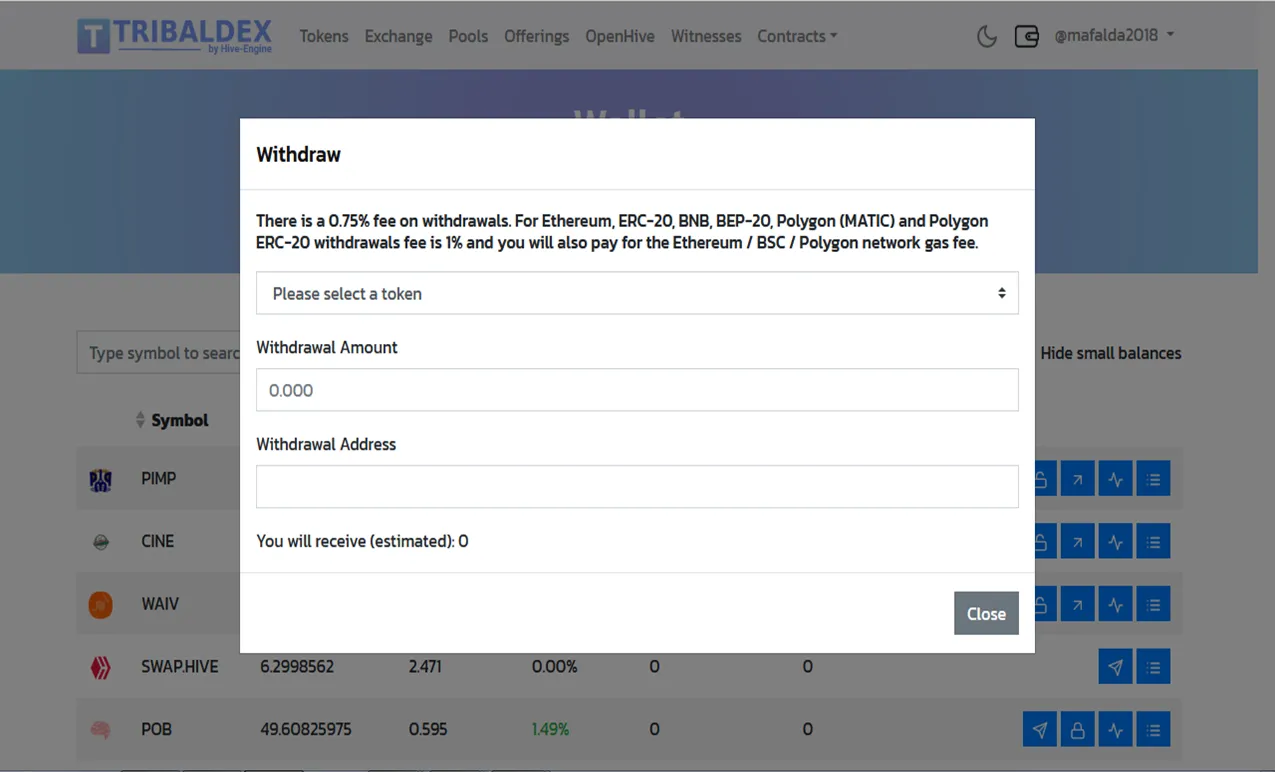Viewport: 1275px width, 772px height.
Task: Click the POB balance 49.60825975
Action: (x=306, y=730)
